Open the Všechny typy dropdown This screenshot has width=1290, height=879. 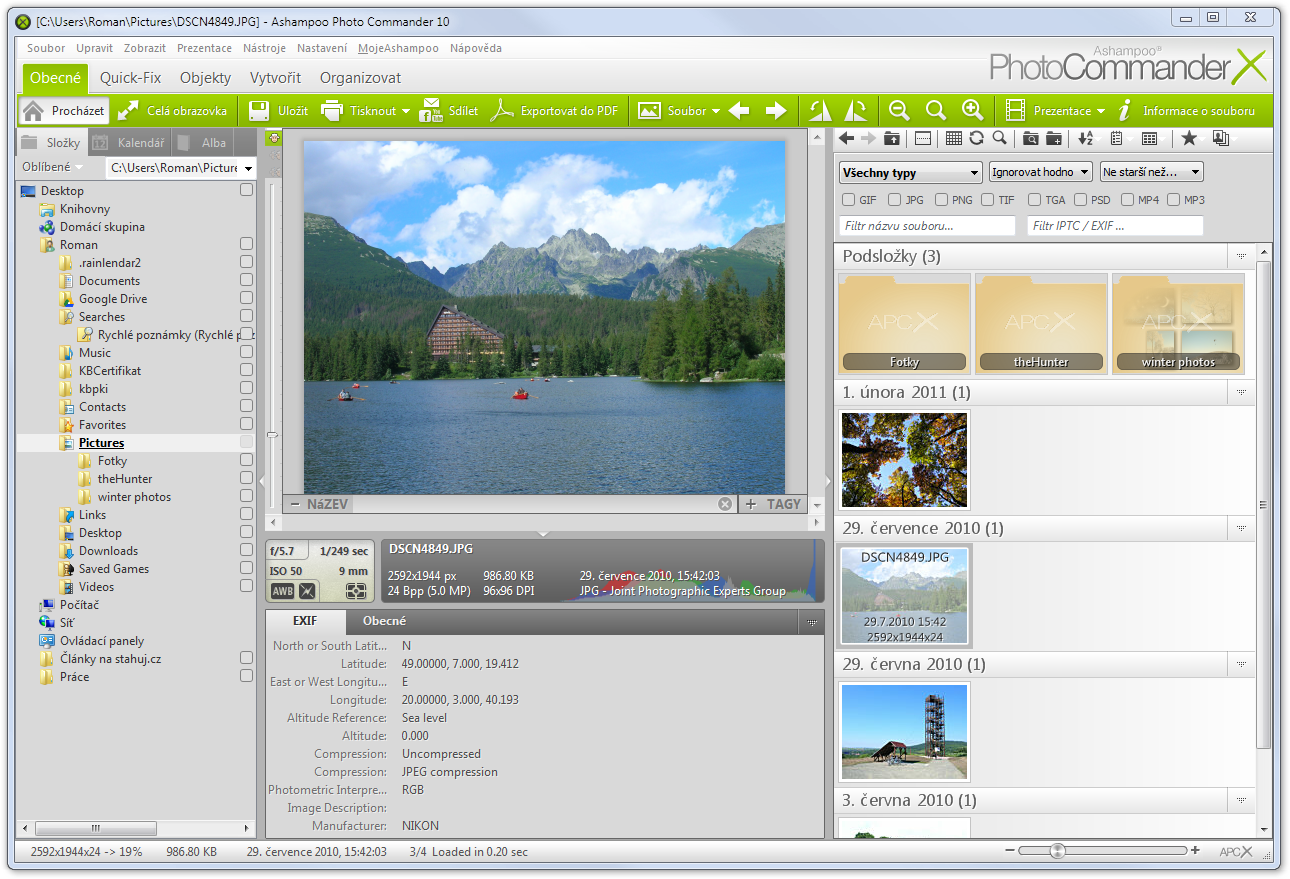(910, 173)
